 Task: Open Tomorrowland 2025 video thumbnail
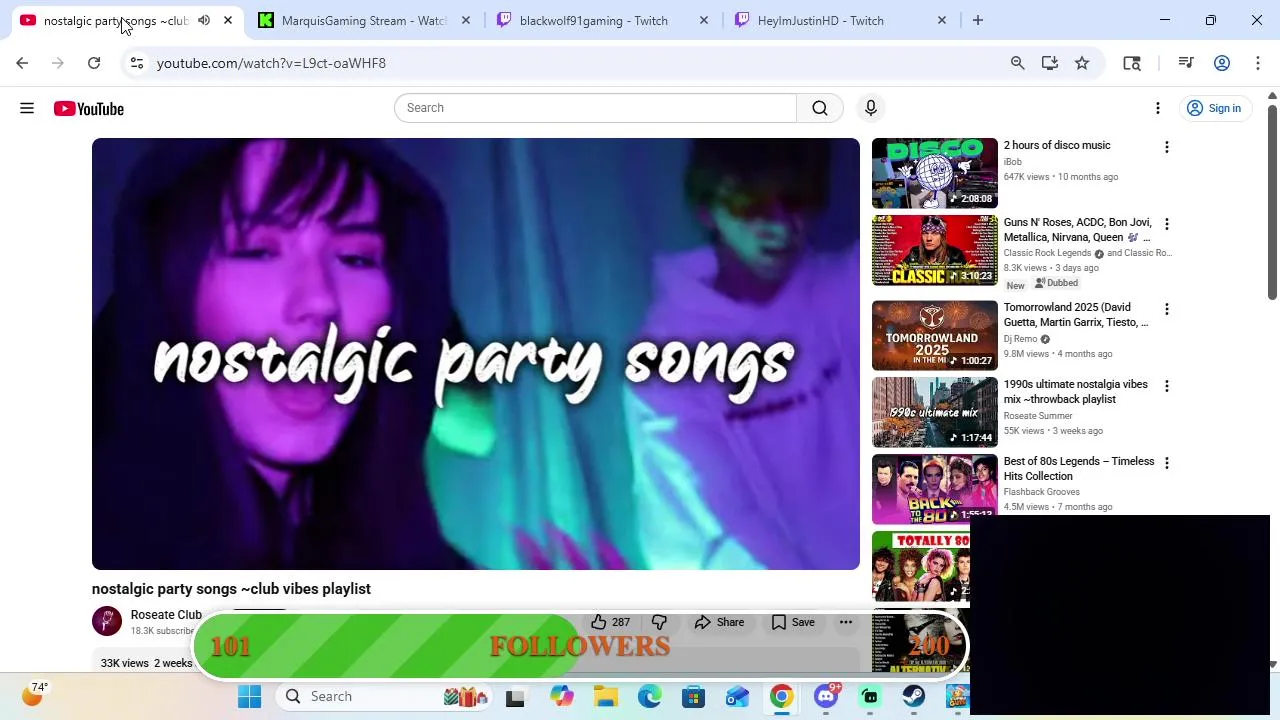[935, 335]
